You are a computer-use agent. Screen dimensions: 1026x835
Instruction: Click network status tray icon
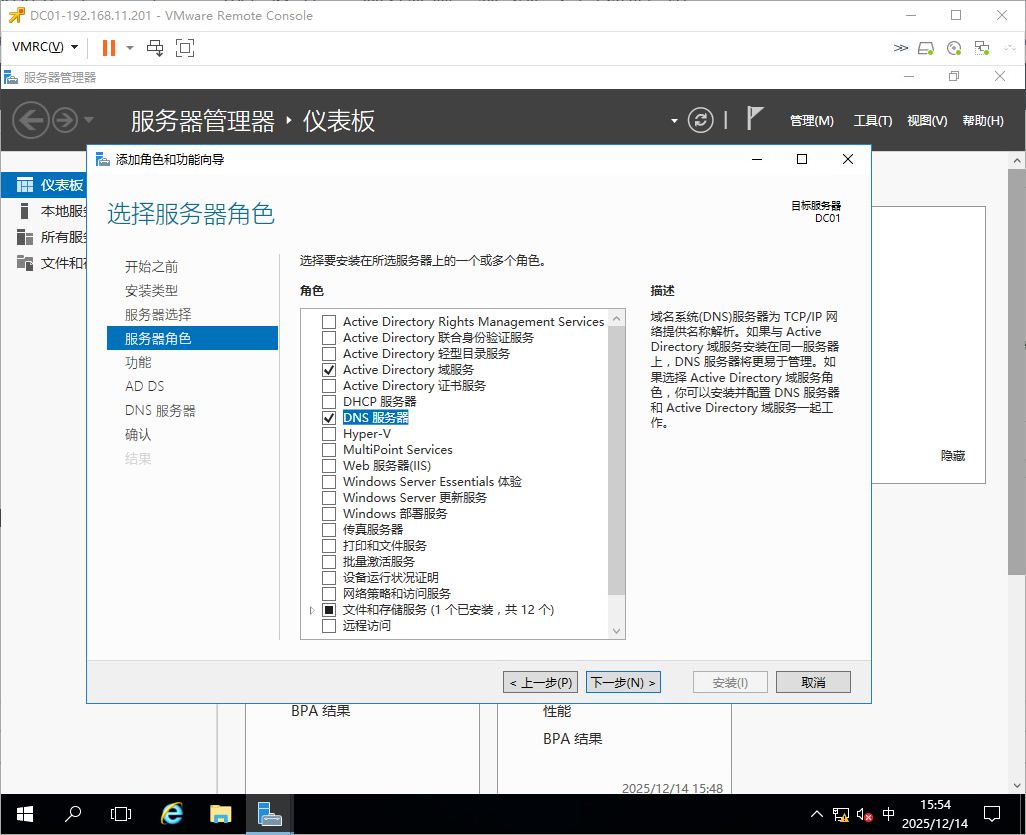coord(841,815)
